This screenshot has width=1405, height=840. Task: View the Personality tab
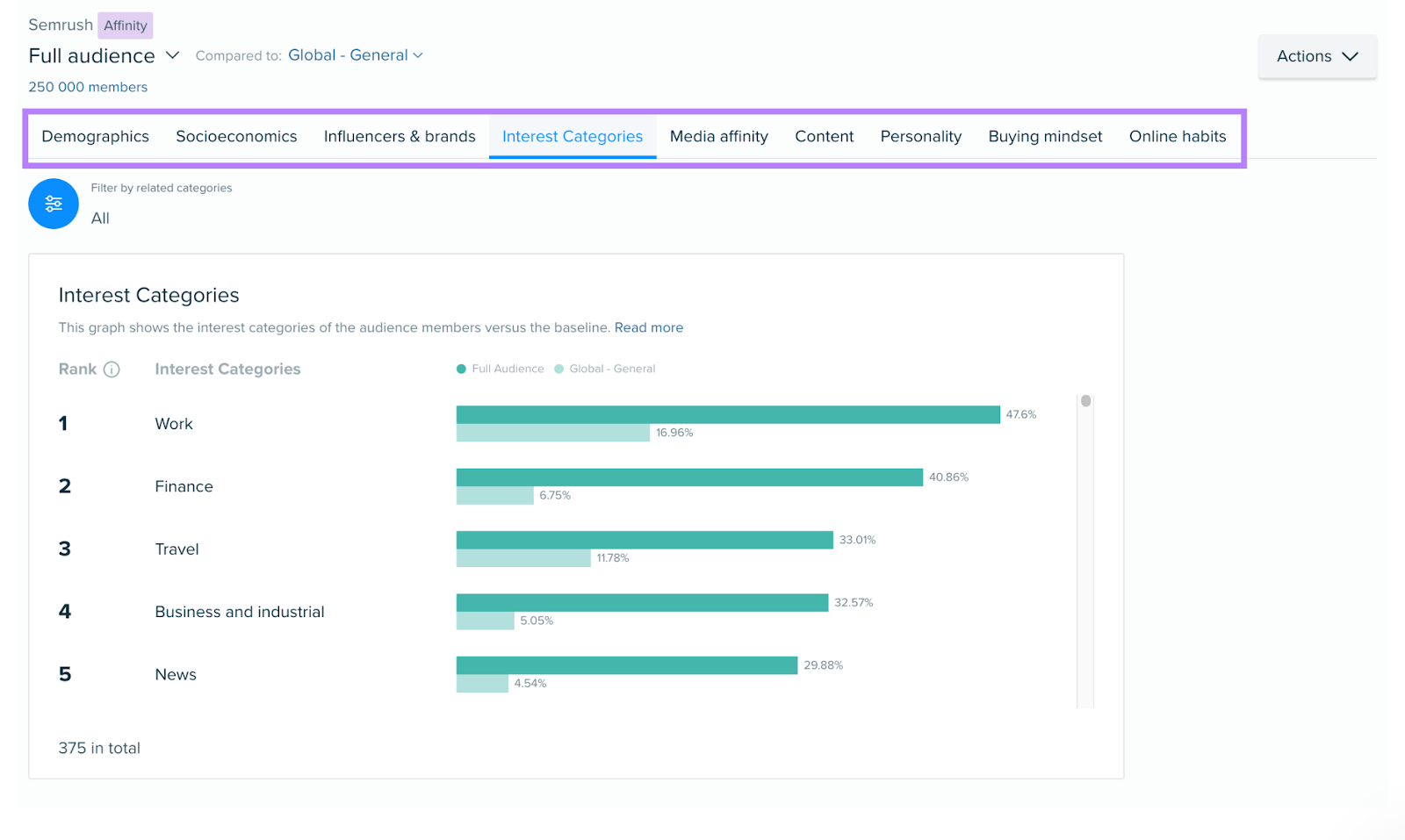coord(920,136)
